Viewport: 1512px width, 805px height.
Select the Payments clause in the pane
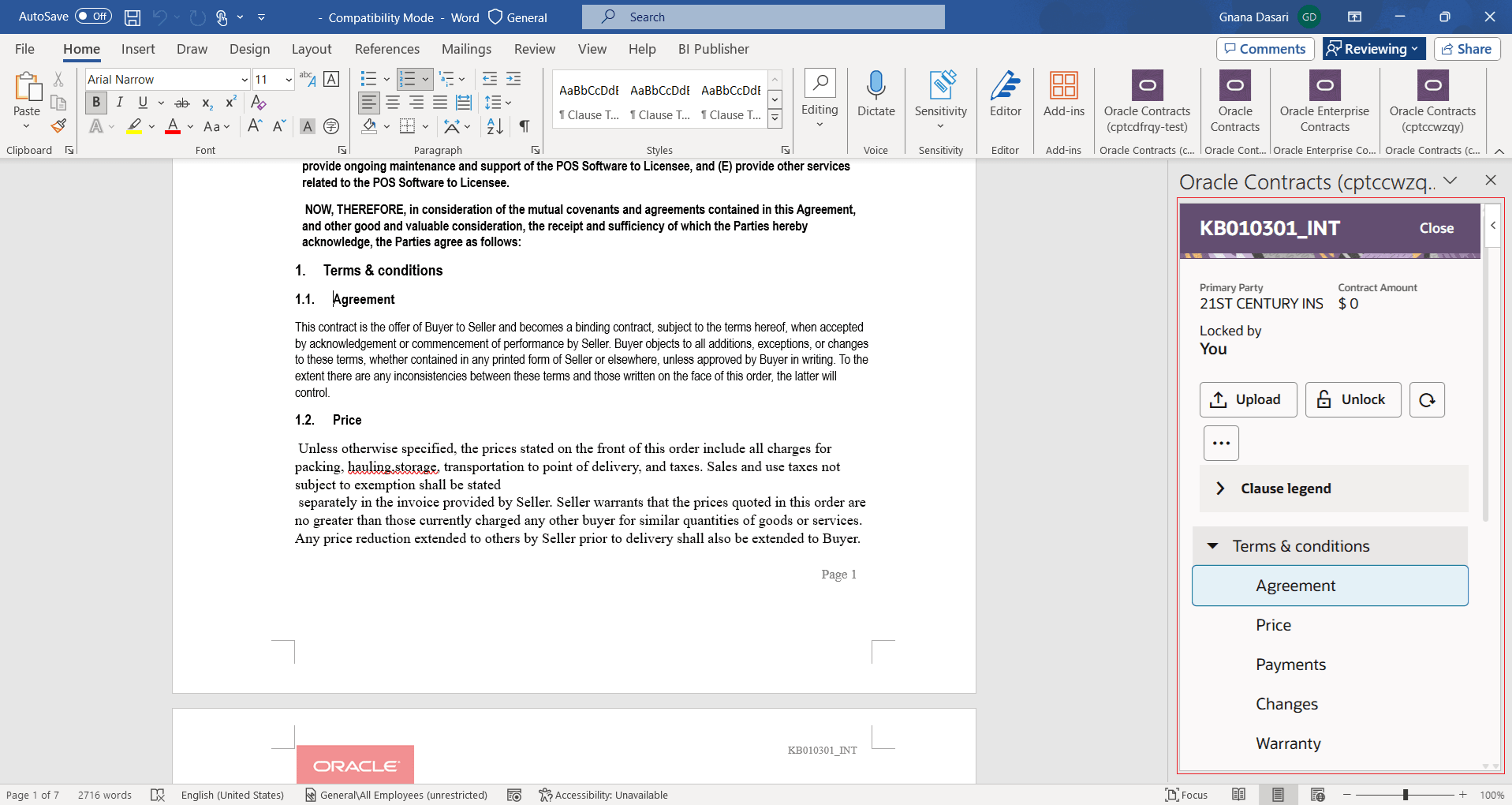tap(1290, 664)
